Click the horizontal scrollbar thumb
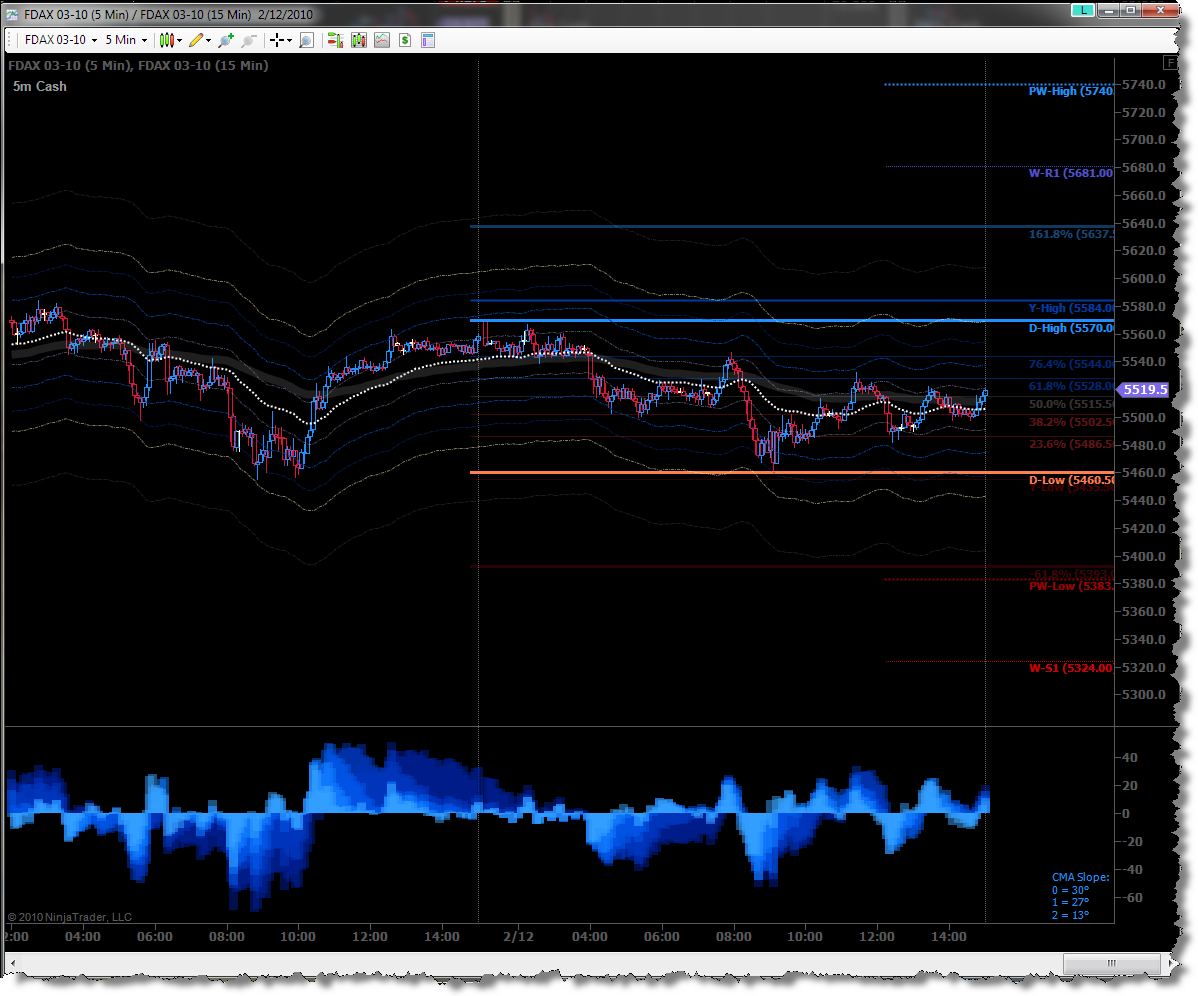 pyautogui.click(x=1112, y=963)
